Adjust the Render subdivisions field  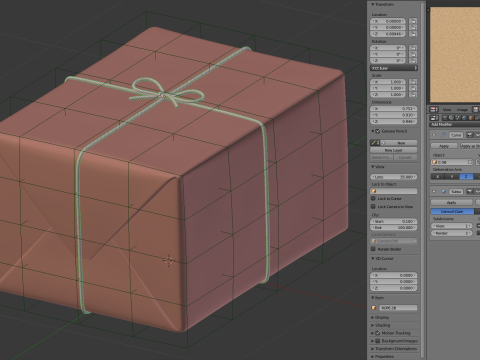pyautogui.click(x=452, y=233)
